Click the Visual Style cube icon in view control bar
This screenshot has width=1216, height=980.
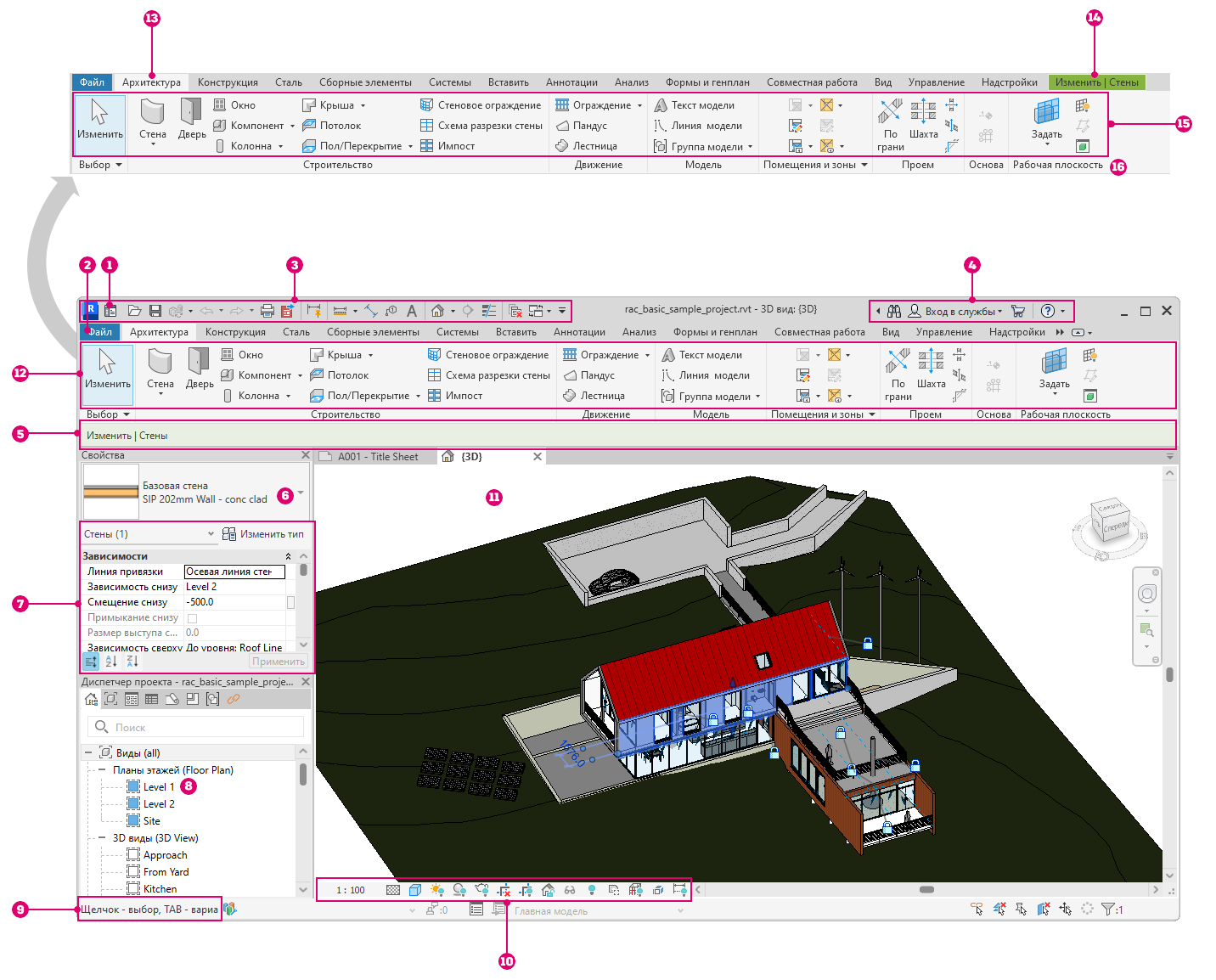point(415,890)
